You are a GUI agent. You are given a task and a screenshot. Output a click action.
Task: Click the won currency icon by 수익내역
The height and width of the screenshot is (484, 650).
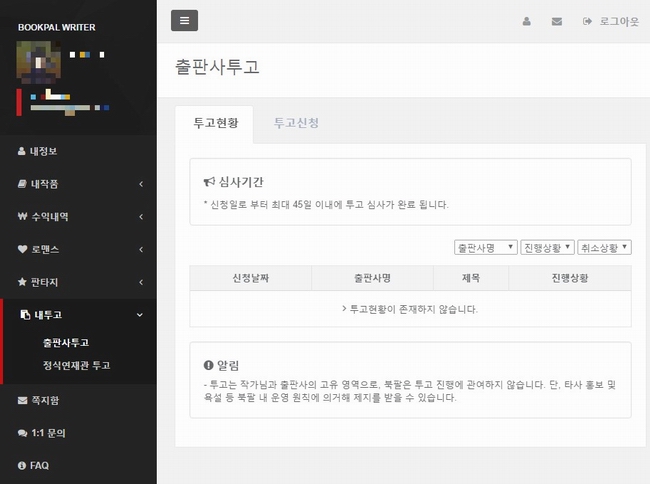coord(22,216)
